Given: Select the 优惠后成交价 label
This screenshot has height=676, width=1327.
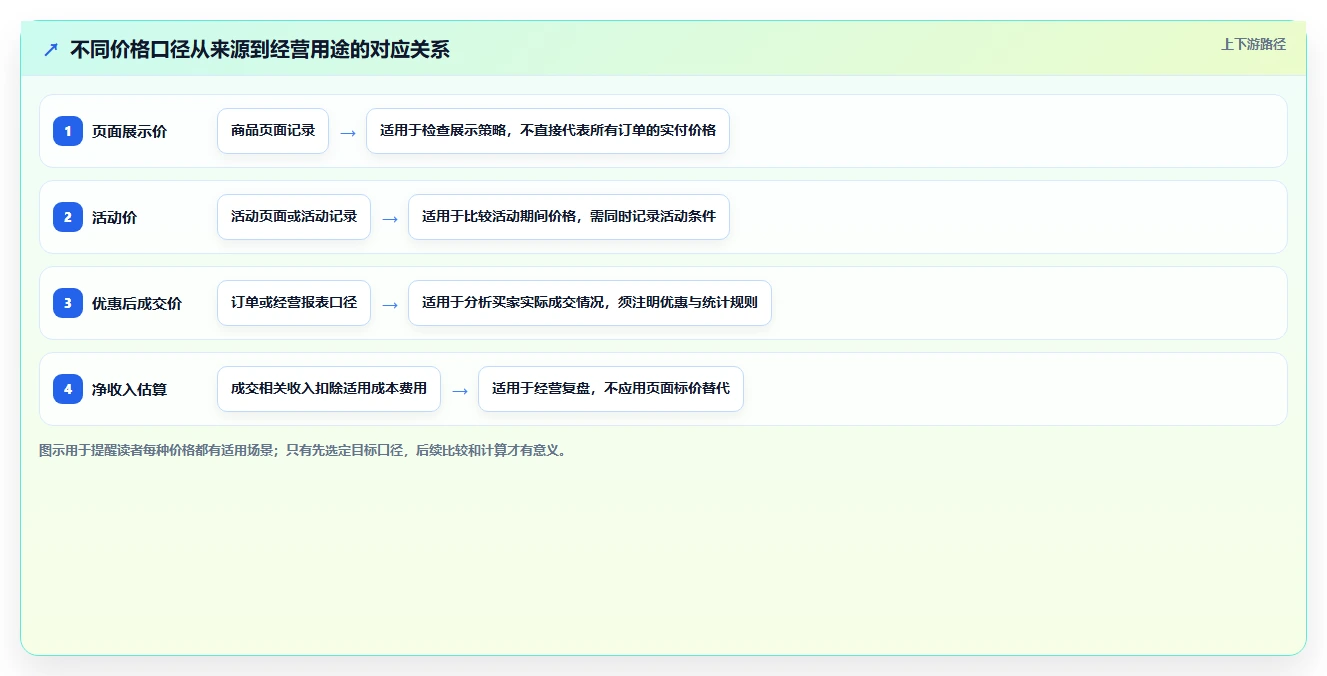Looking at the screenshot, I should pyautogui.click(x=137, y=304).
